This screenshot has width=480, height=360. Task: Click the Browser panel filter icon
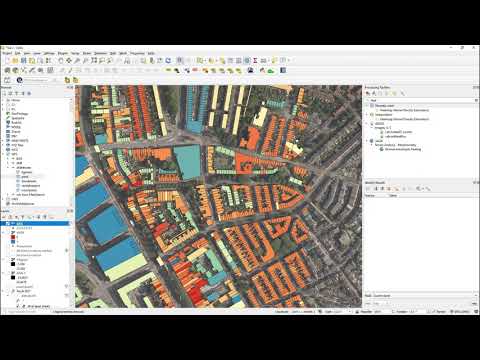click(x=17, y=93)
